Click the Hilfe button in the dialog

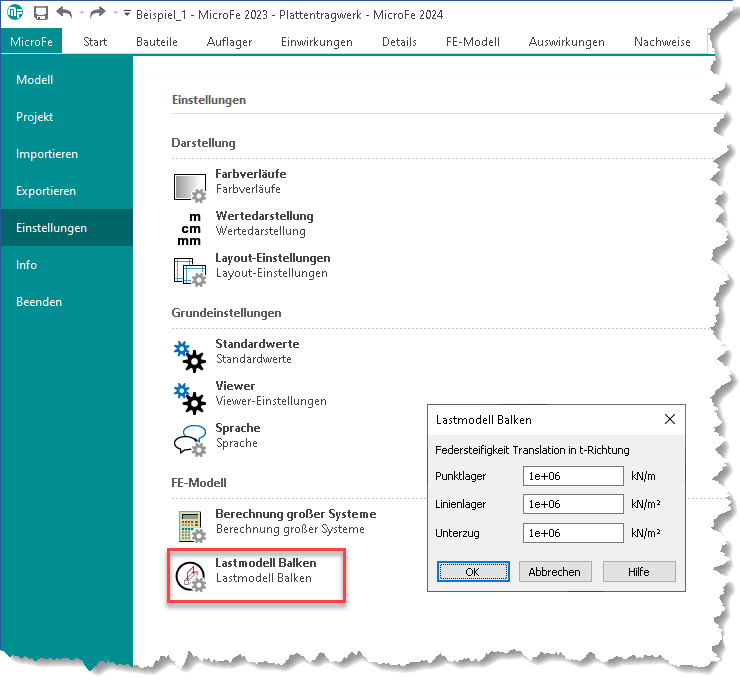pyautogui.click(x=639, y=572)
